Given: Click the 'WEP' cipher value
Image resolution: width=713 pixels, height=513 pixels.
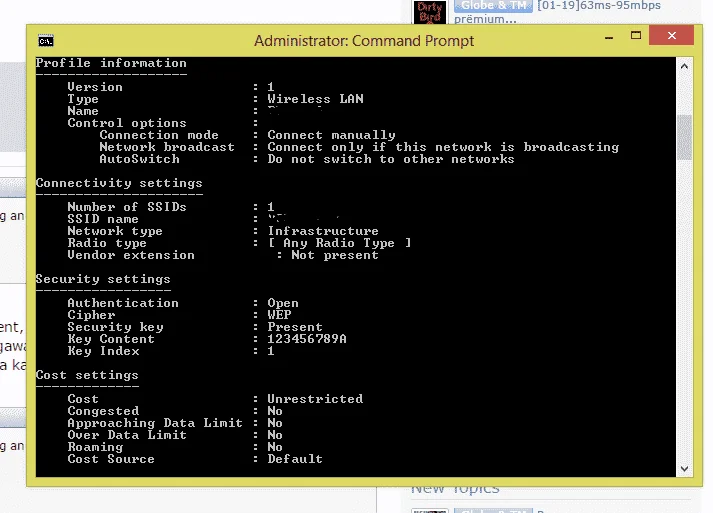Looking at the screenshot, I should (279, 315).
